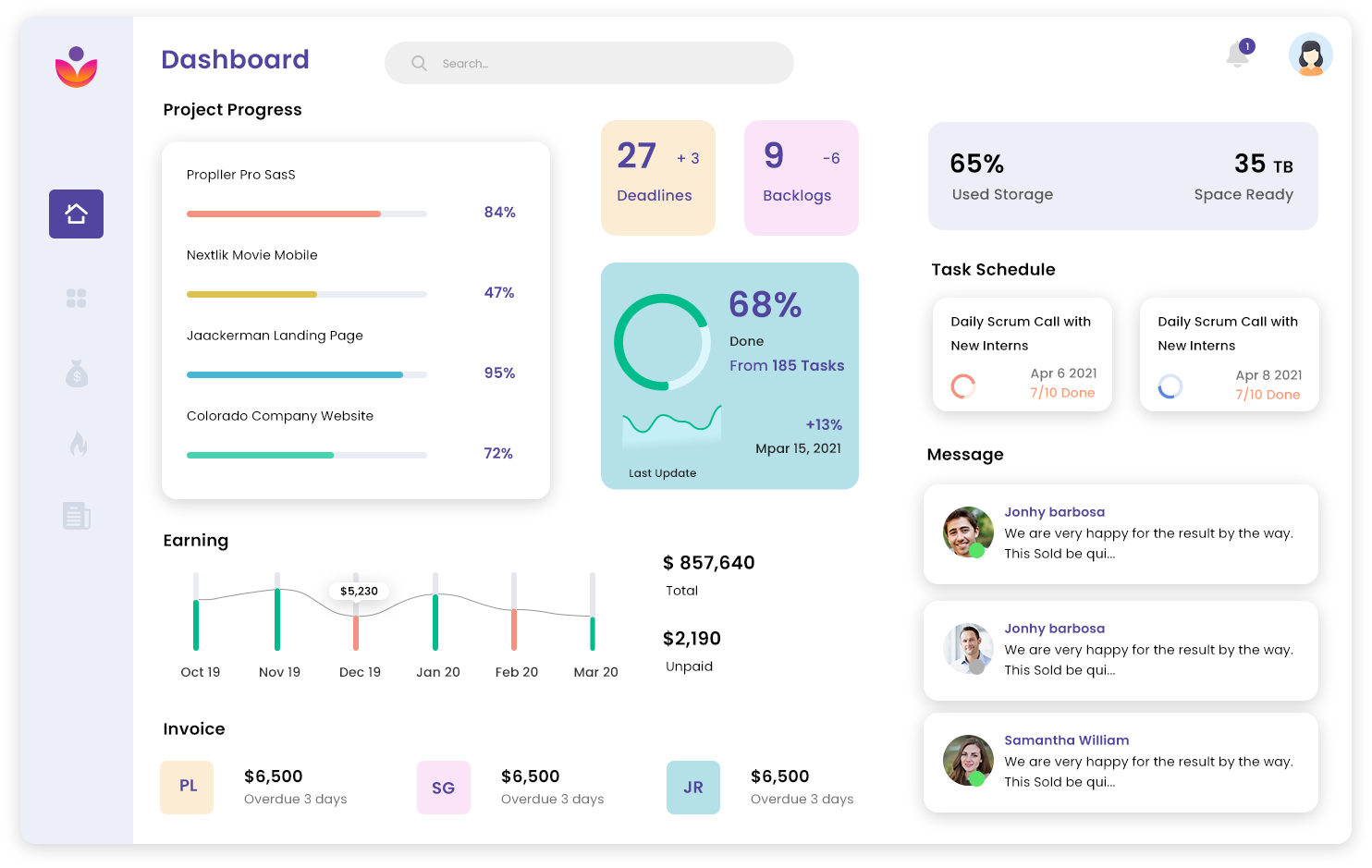Open Samantha William's message
This screenshot has height=868, width=1372.
click(x=1120, y=762)
